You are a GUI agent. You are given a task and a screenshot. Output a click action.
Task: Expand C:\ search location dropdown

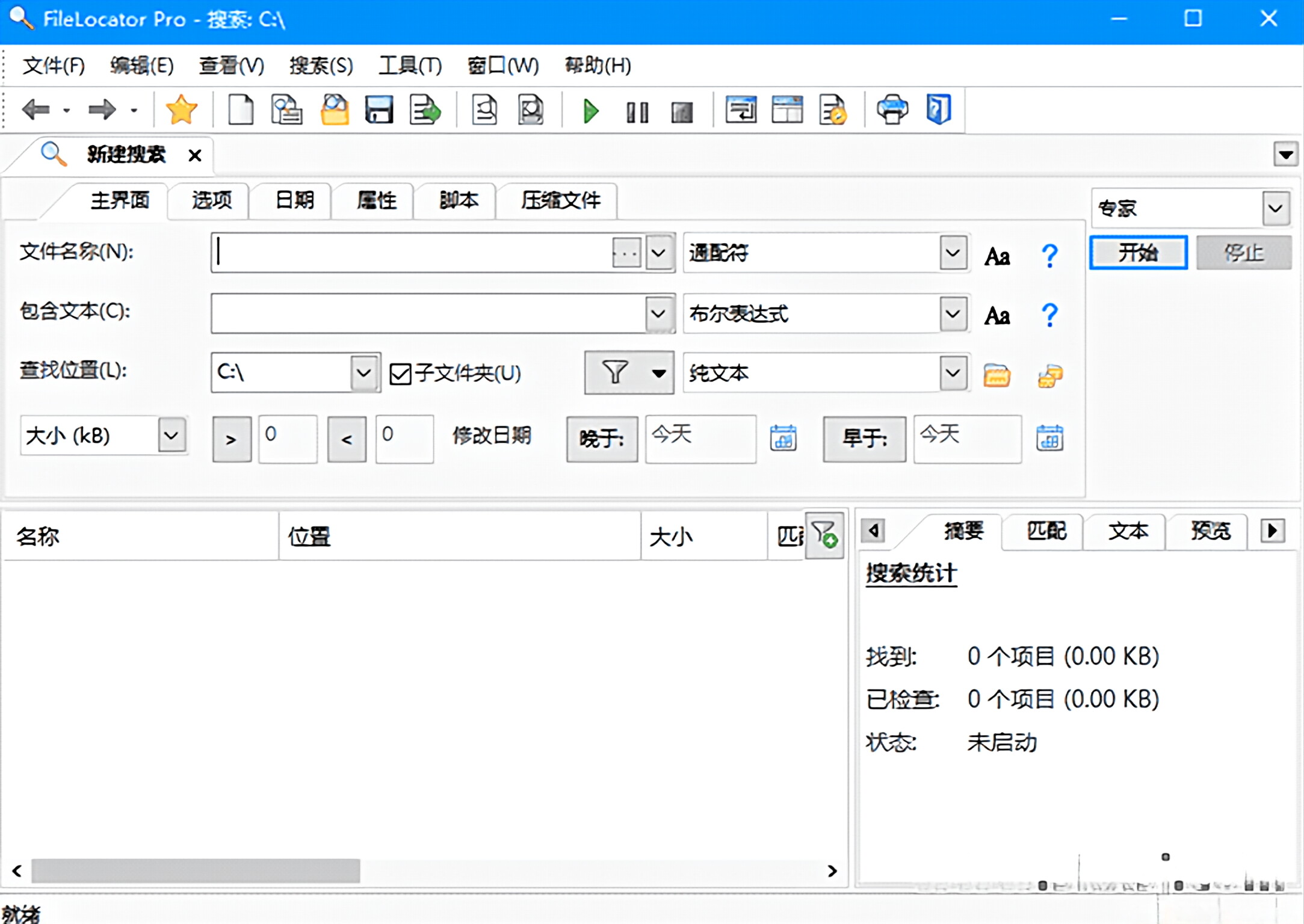363,373
